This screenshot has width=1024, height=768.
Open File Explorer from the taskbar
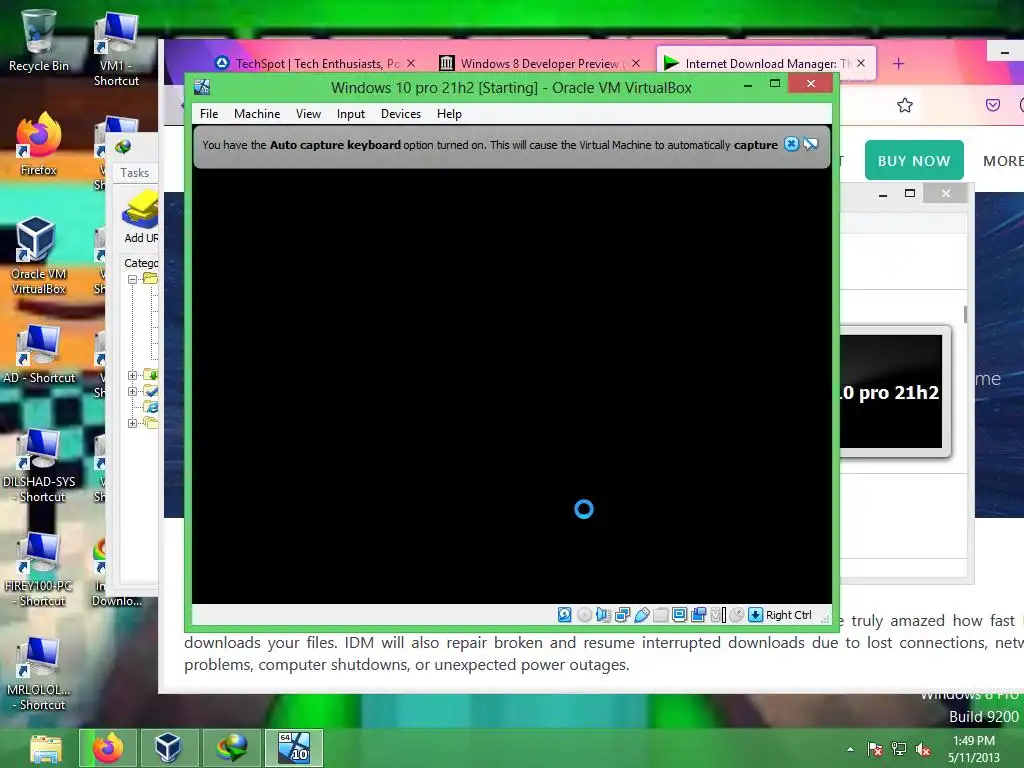tap(46, 748)
